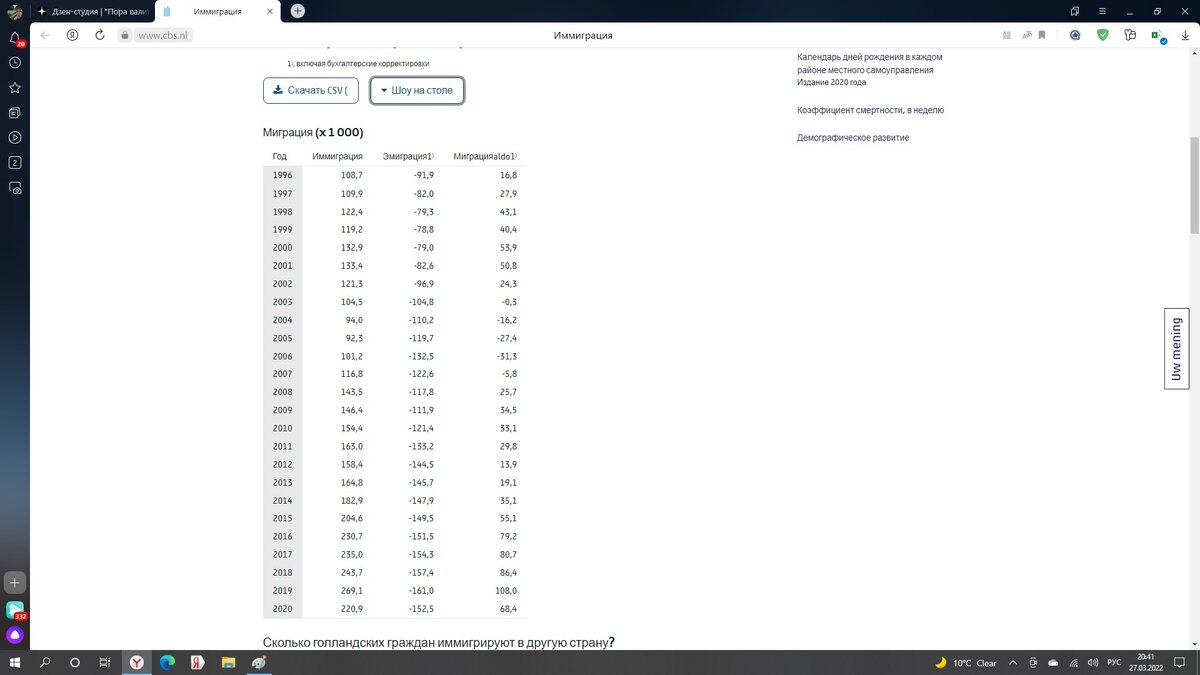The width and height of the screenshot is (1200, 675).
Task: Open Демографическое развитие link
Action: (x=853, y=137)
